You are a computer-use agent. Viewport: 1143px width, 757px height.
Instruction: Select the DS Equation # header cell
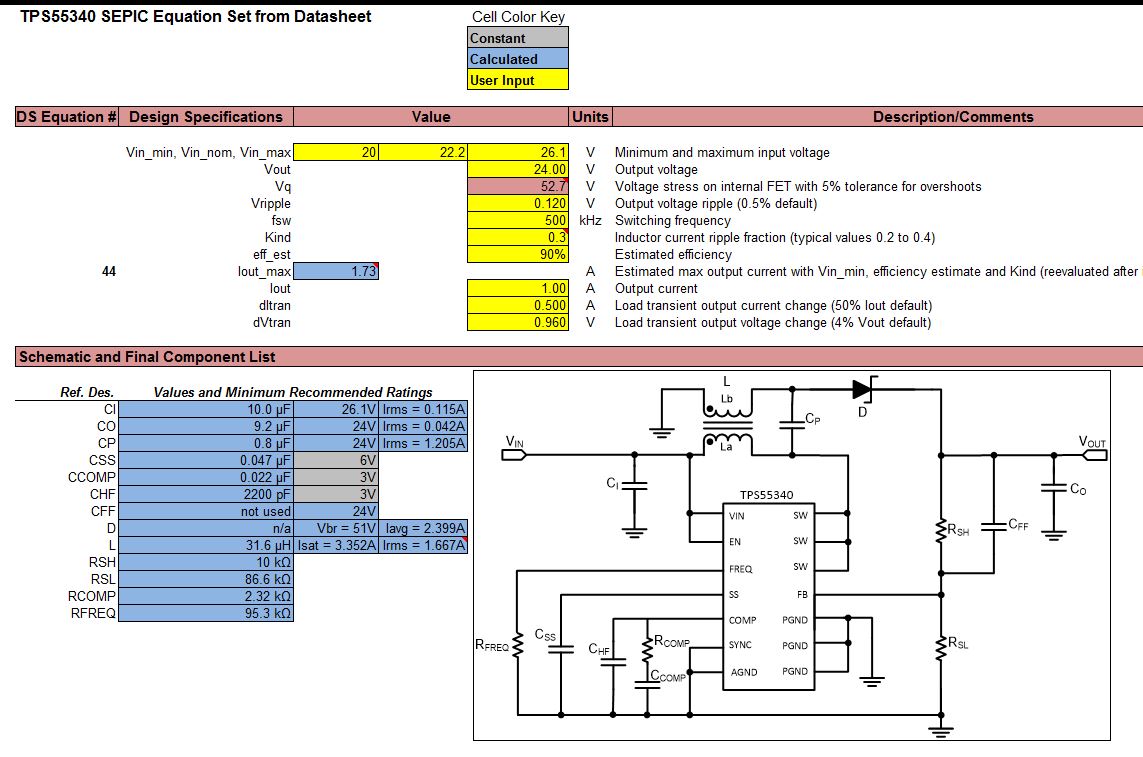(67, 117)
